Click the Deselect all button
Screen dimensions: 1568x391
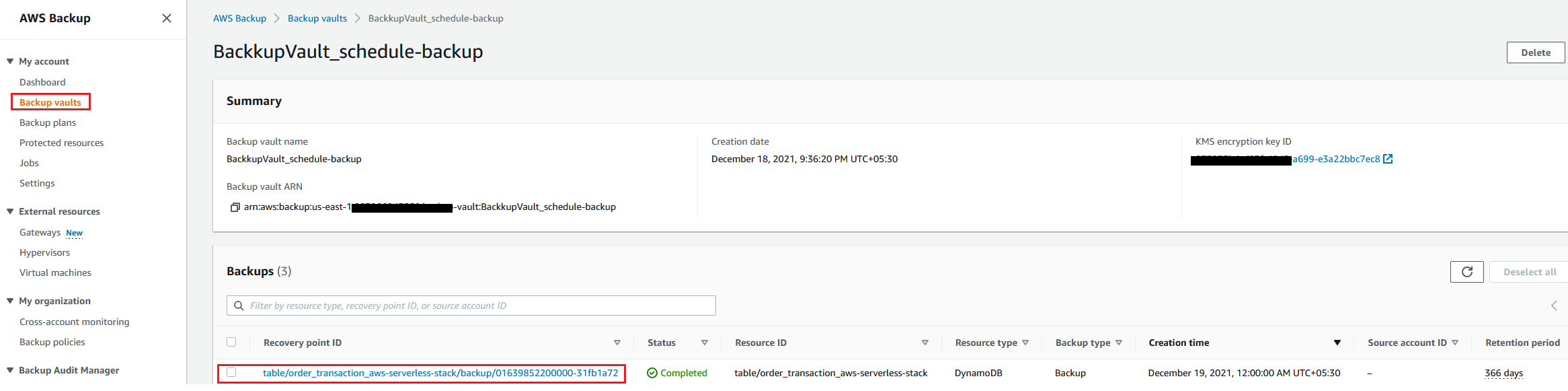(x=1529, y=272)
